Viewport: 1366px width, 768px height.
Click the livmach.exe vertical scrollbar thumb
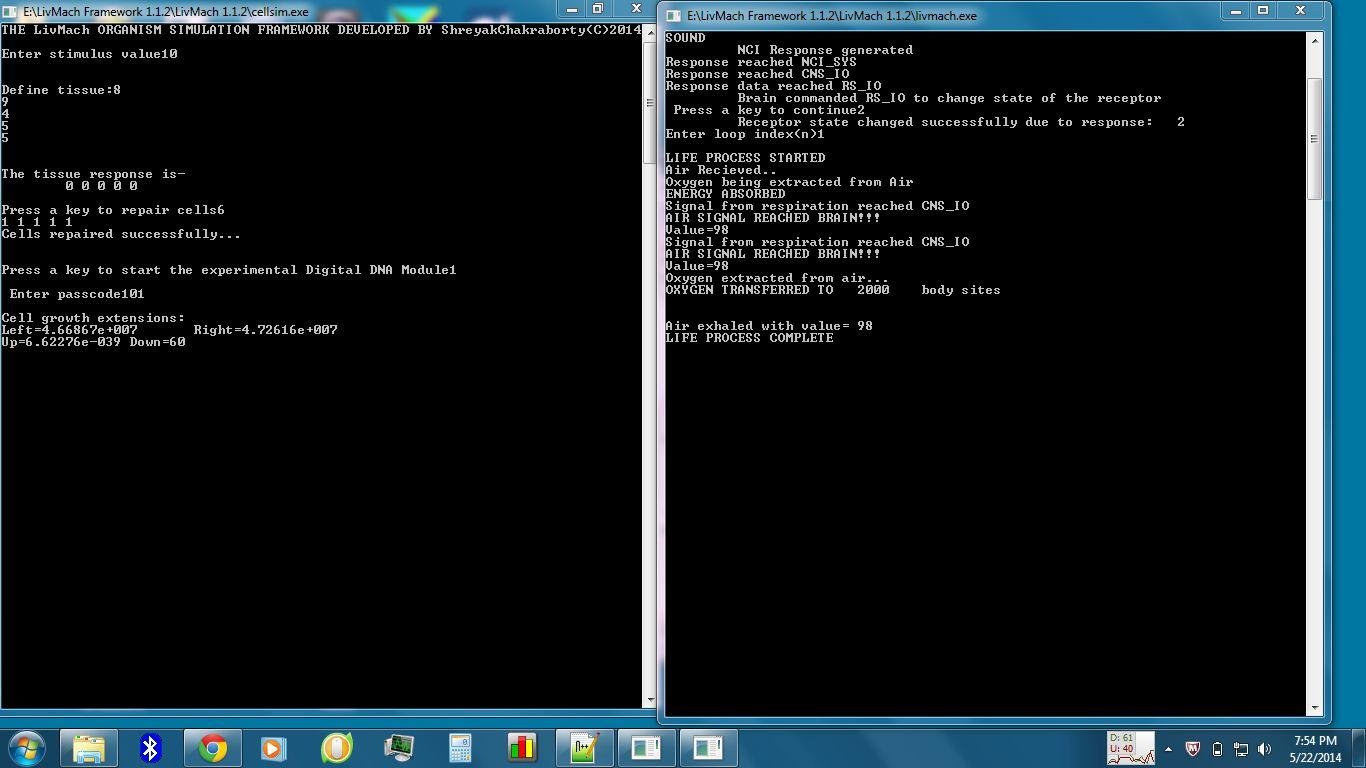tap(1315, 138)
